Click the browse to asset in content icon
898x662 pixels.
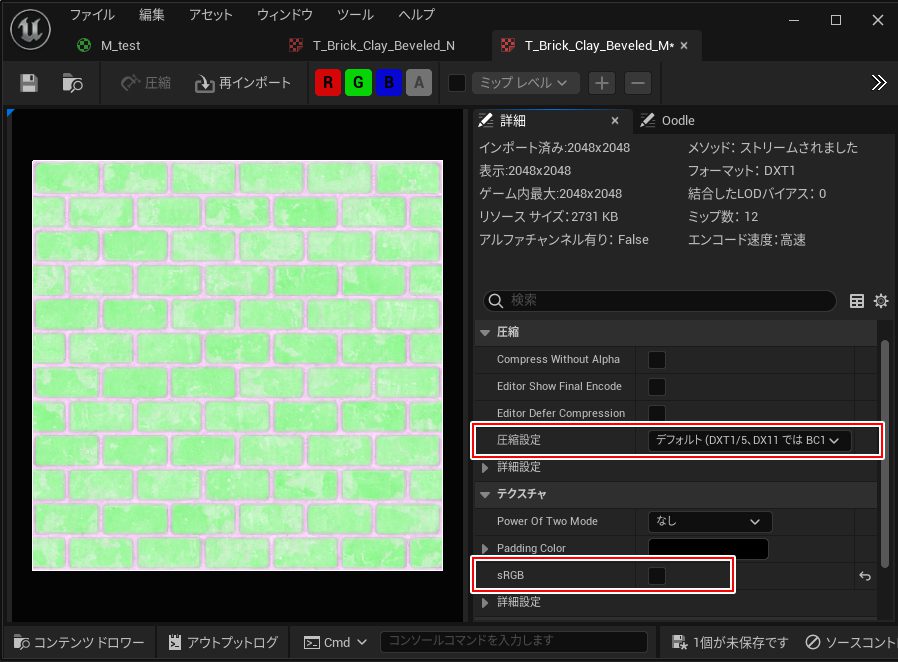click(x=72, y=83)
